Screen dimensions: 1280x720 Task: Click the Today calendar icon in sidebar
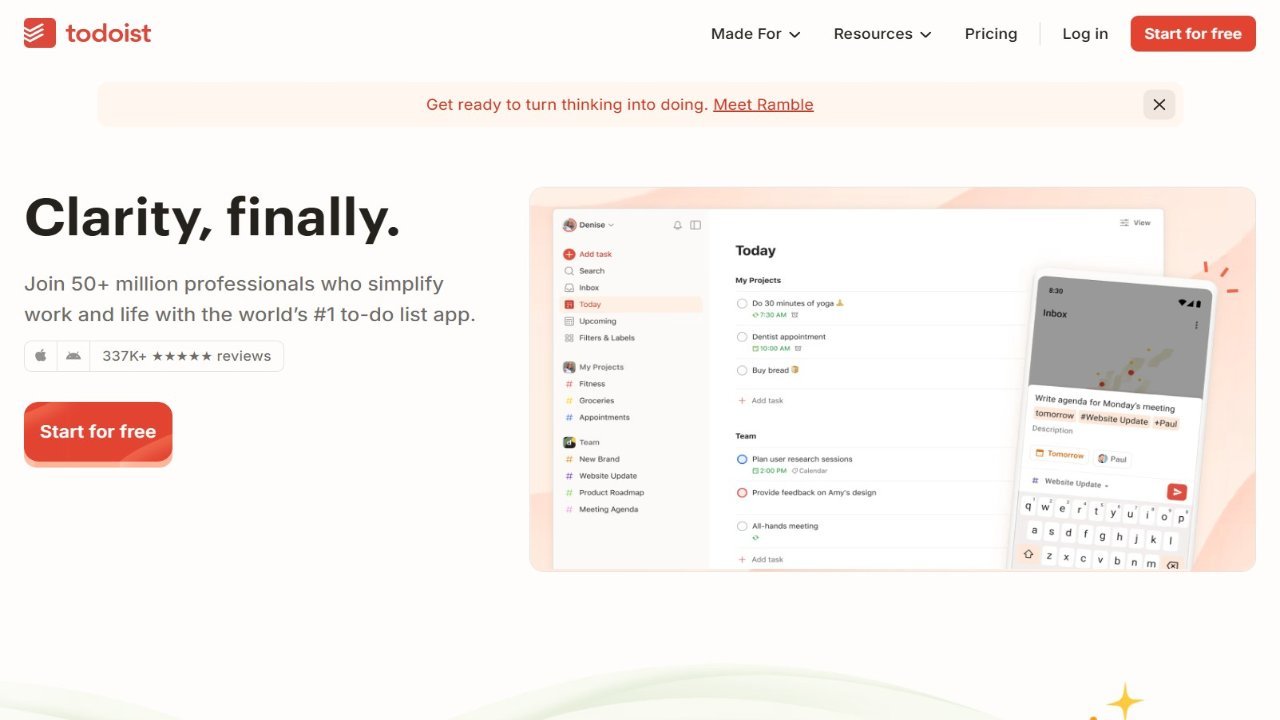[x=569, y=304]
